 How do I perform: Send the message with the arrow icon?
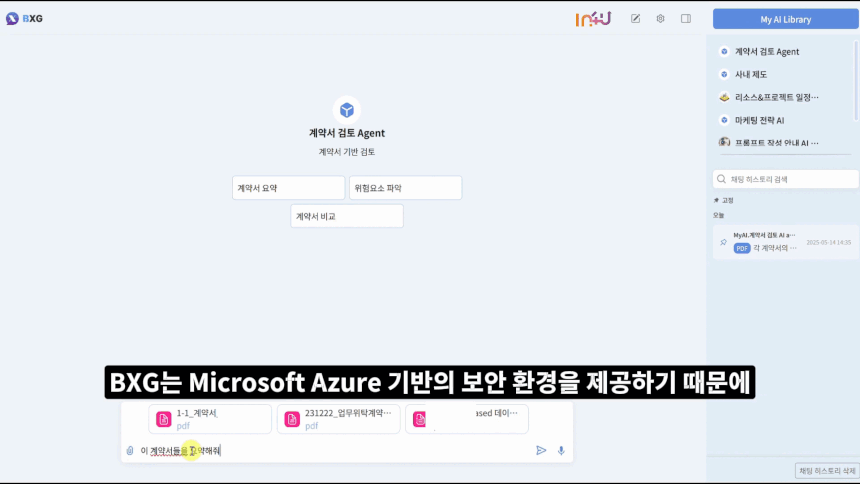[541, 451]
